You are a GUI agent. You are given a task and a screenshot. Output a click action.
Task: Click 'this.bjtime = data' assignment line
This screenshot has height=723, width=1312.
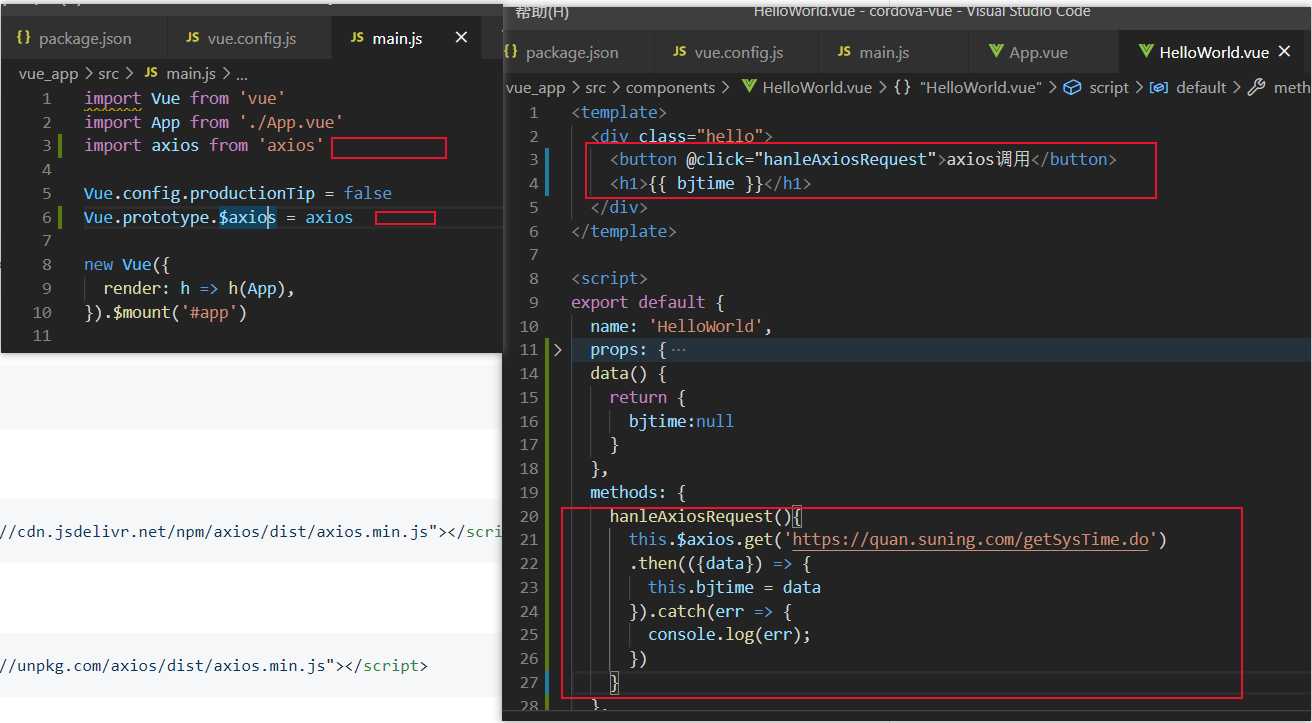[x=734, y=587]
